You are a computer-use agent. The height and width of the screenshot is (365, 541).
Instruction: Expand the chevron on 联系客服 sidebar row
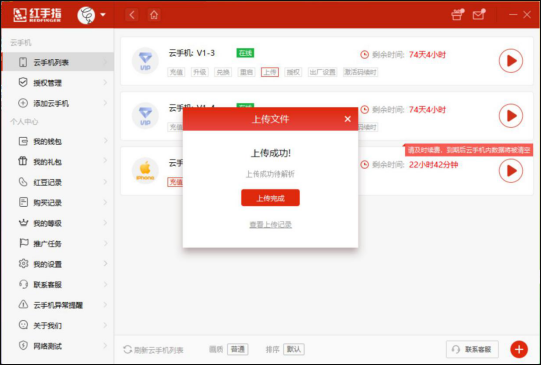click(x=105, y=284)
